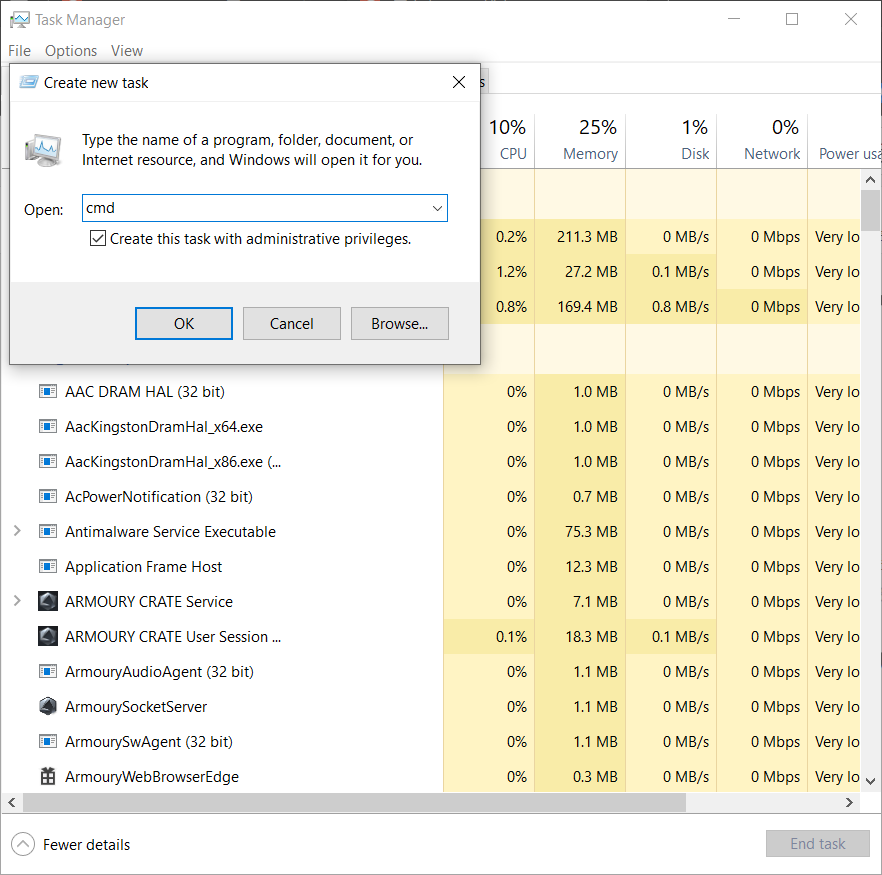The height and width of the screenshot is (875, 882).
Task: Click the 169.4 MB memory value
Action: (x=587, y=306)
